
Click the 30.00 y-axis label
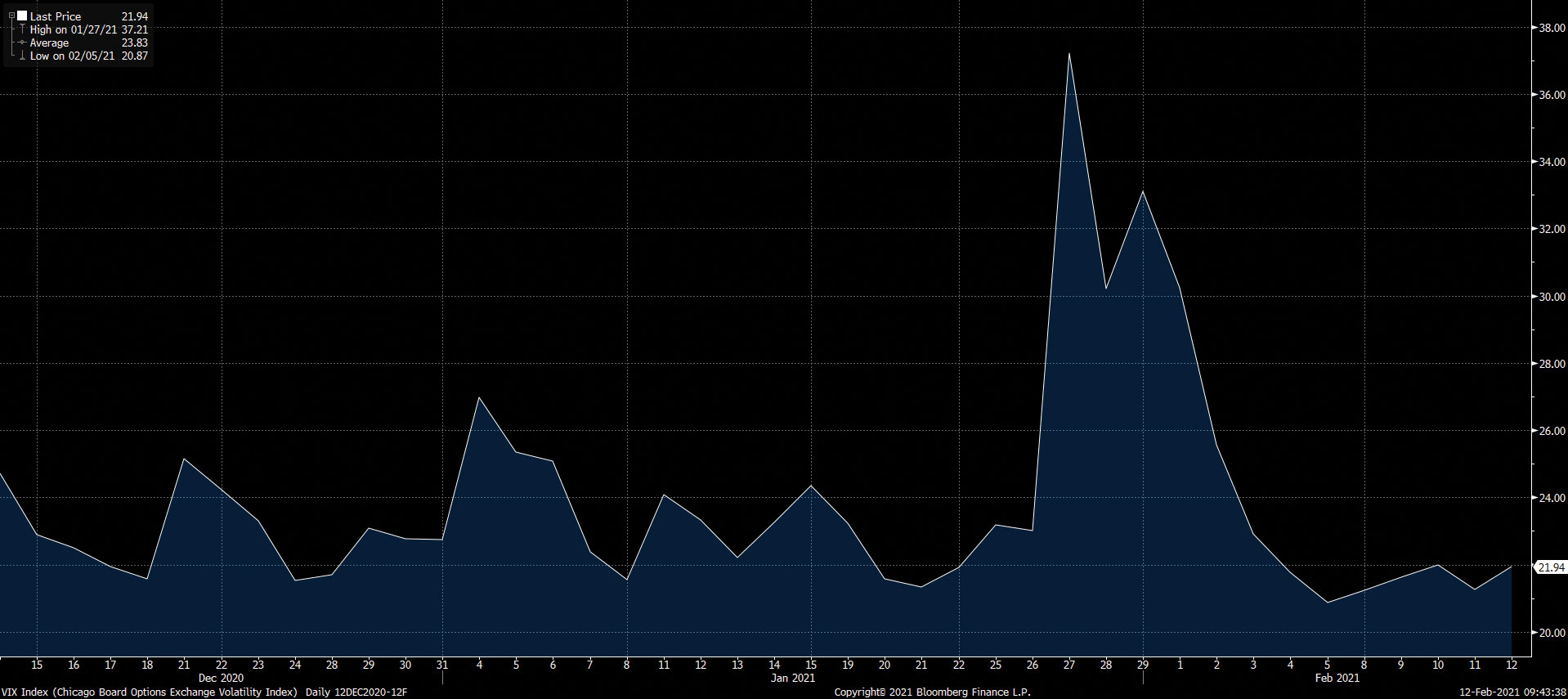pos(1552,297)
